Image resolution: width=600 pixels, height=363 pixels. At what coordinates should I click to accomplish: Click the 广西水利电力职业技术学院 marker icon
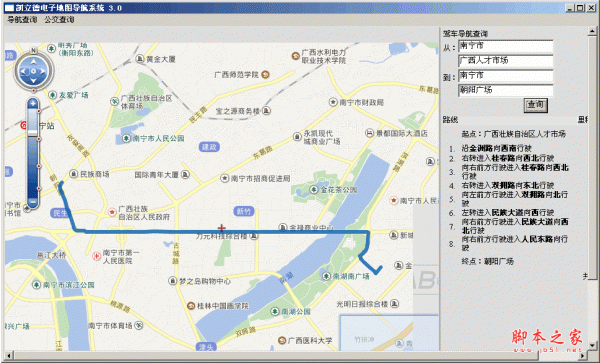(295, 56)
